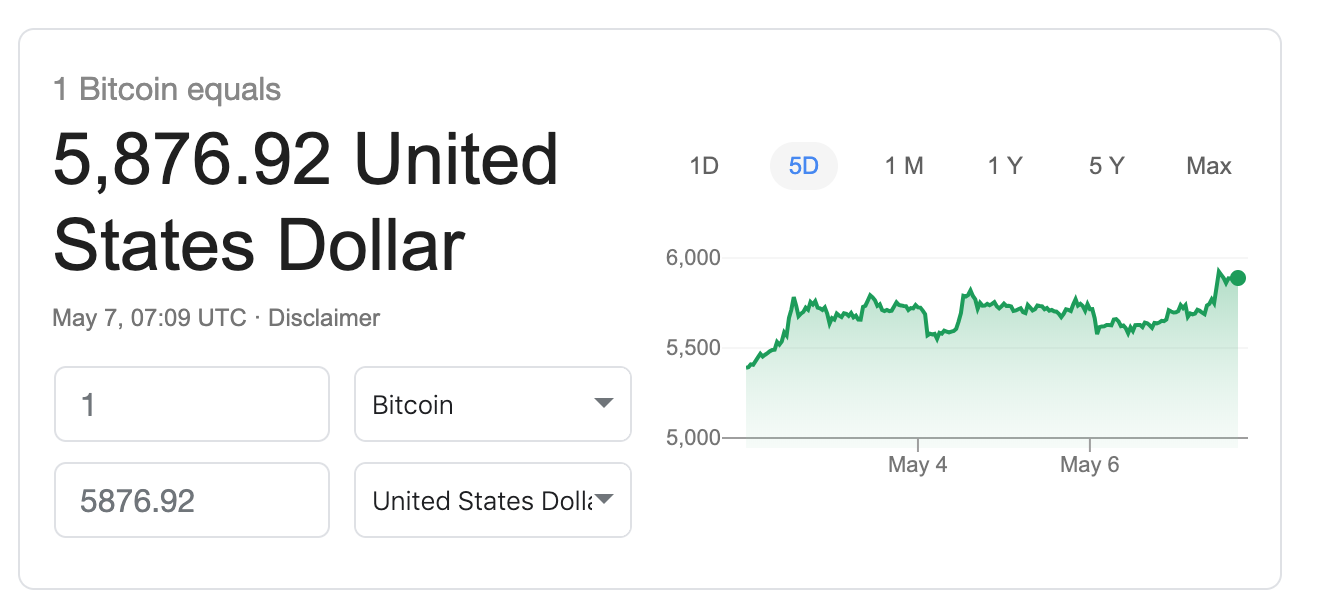
Task: Click the 5,000 y-axis label
Action: point(693,438)
